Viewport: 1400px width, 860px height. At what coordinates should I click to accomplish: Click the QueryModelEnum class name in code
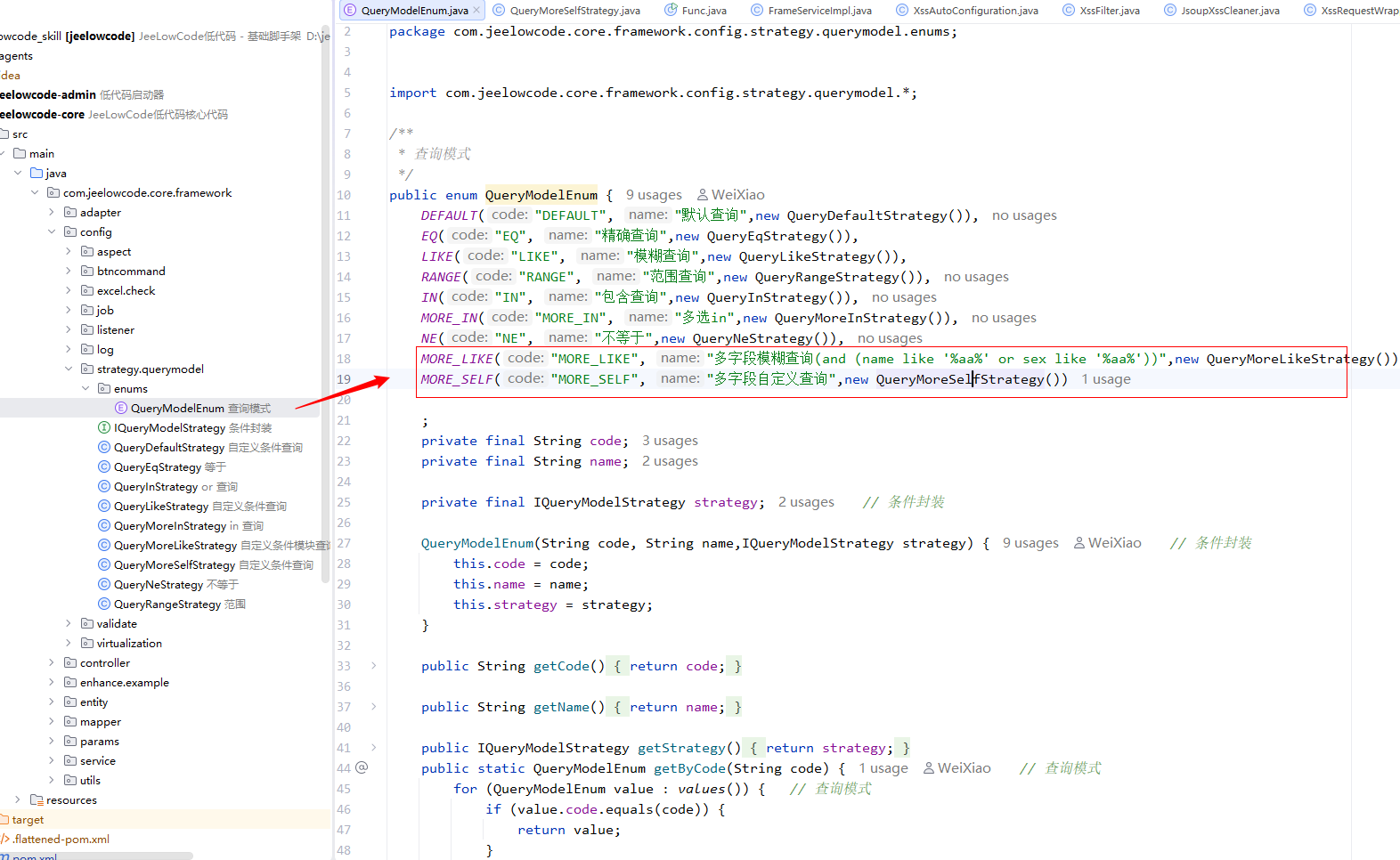tap(541, 195)
